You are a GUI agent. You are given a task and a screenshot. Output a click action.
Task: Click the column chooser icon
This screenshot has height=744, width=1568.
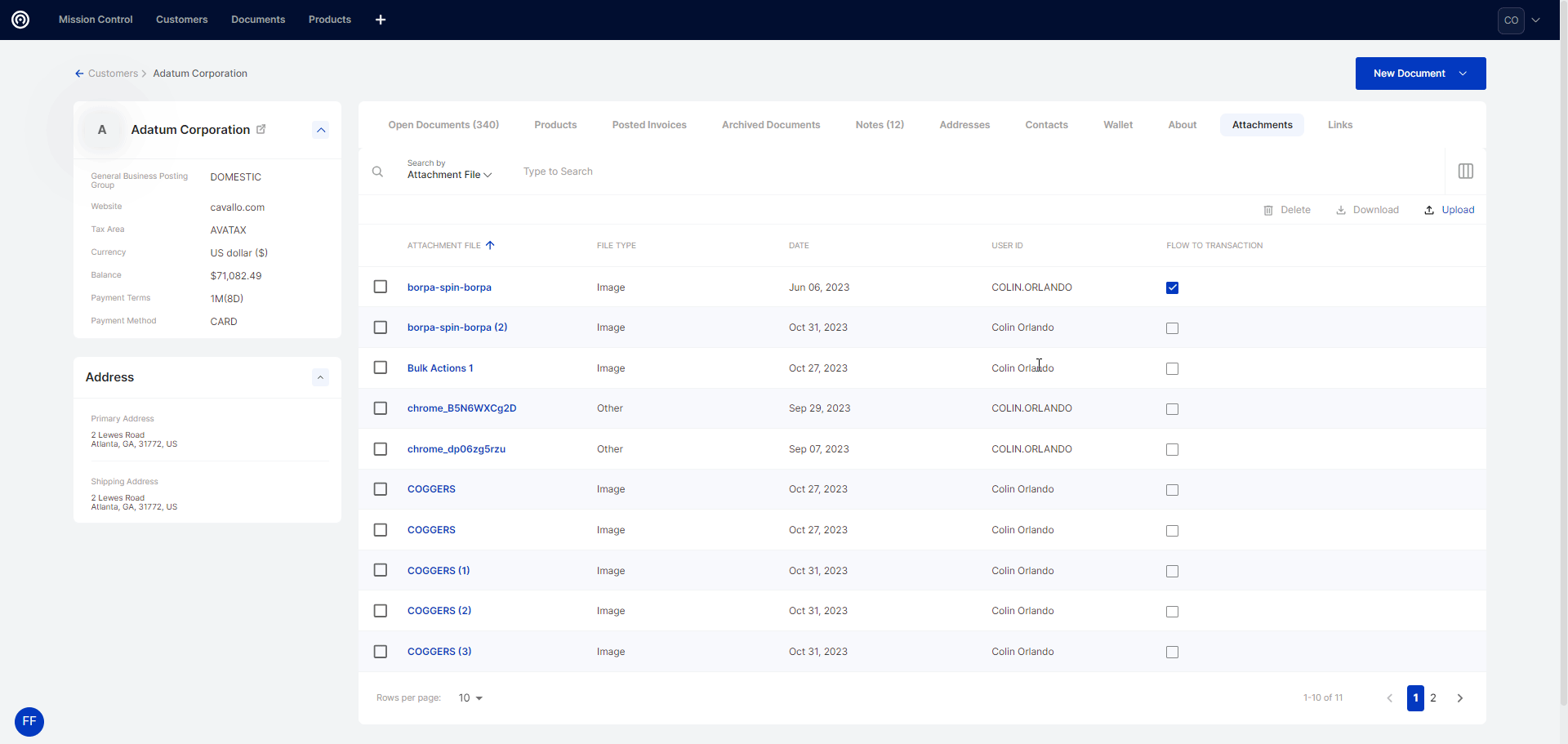click(x=1465, y=172)
